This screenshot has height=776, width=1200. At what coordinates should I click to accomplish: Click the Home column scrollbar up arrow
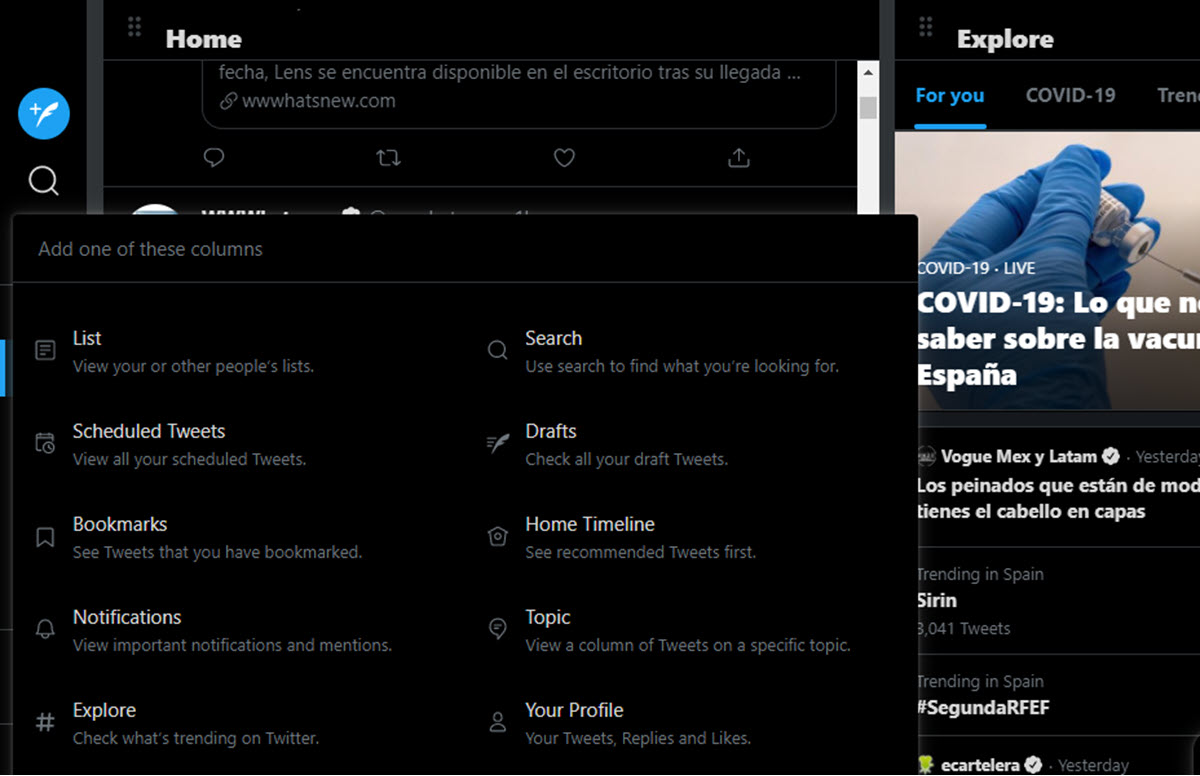868,73
